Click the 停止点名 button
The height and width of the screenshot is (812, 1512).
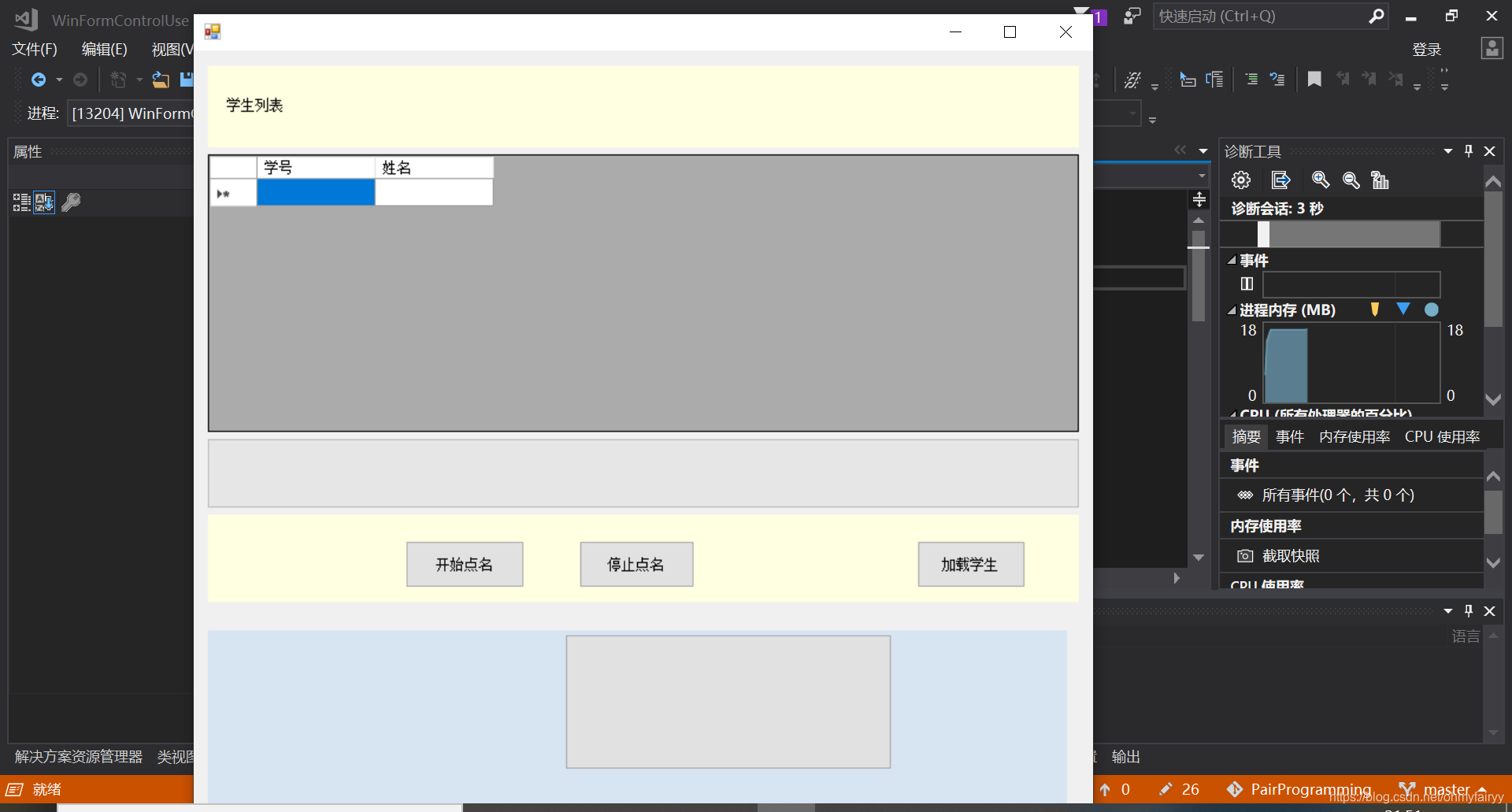tap(636, 564)
